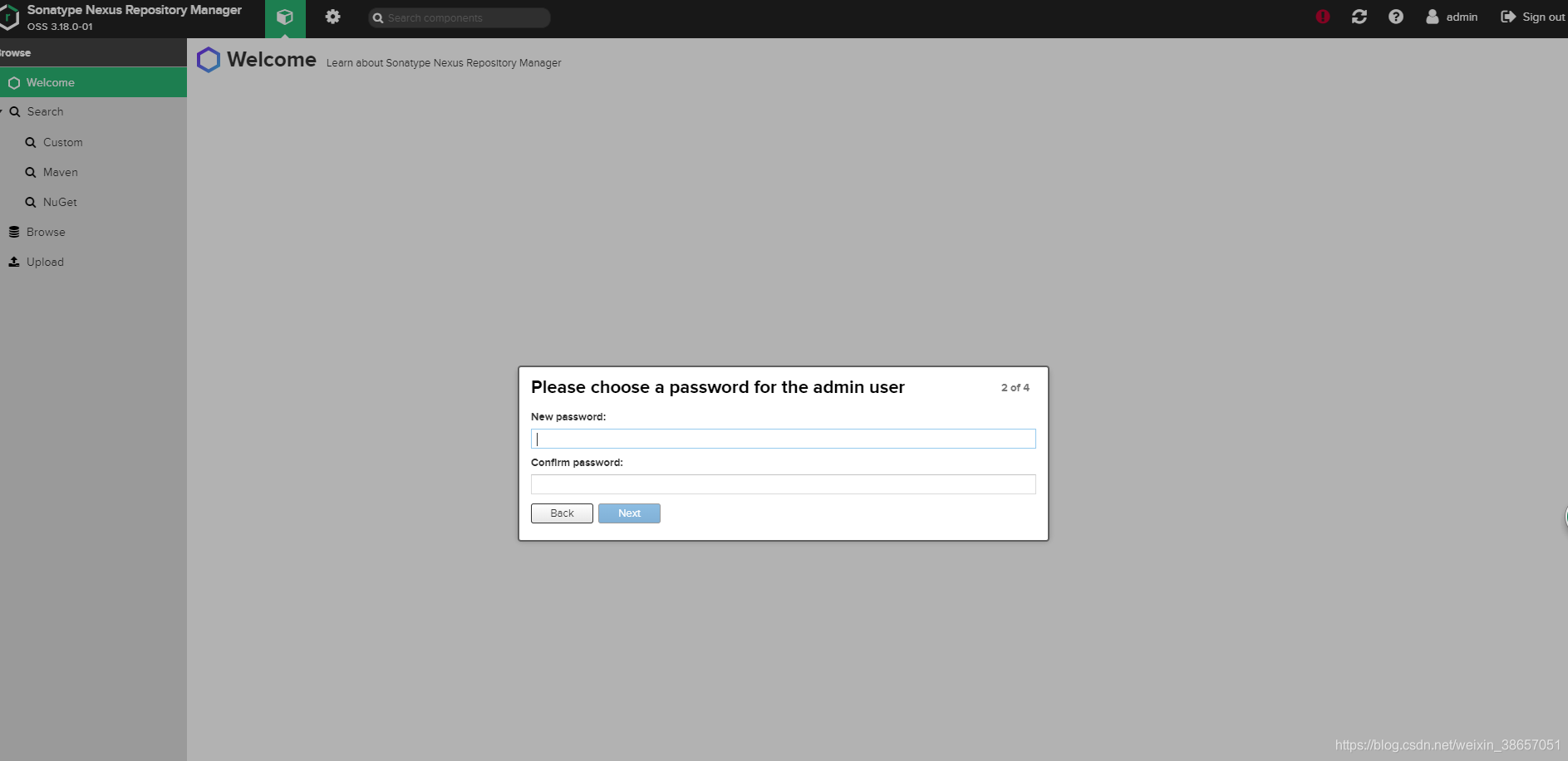Open the Browse cube icon in header
Viewport: 1568px width, 761px height.
click(x=285, y=17)
